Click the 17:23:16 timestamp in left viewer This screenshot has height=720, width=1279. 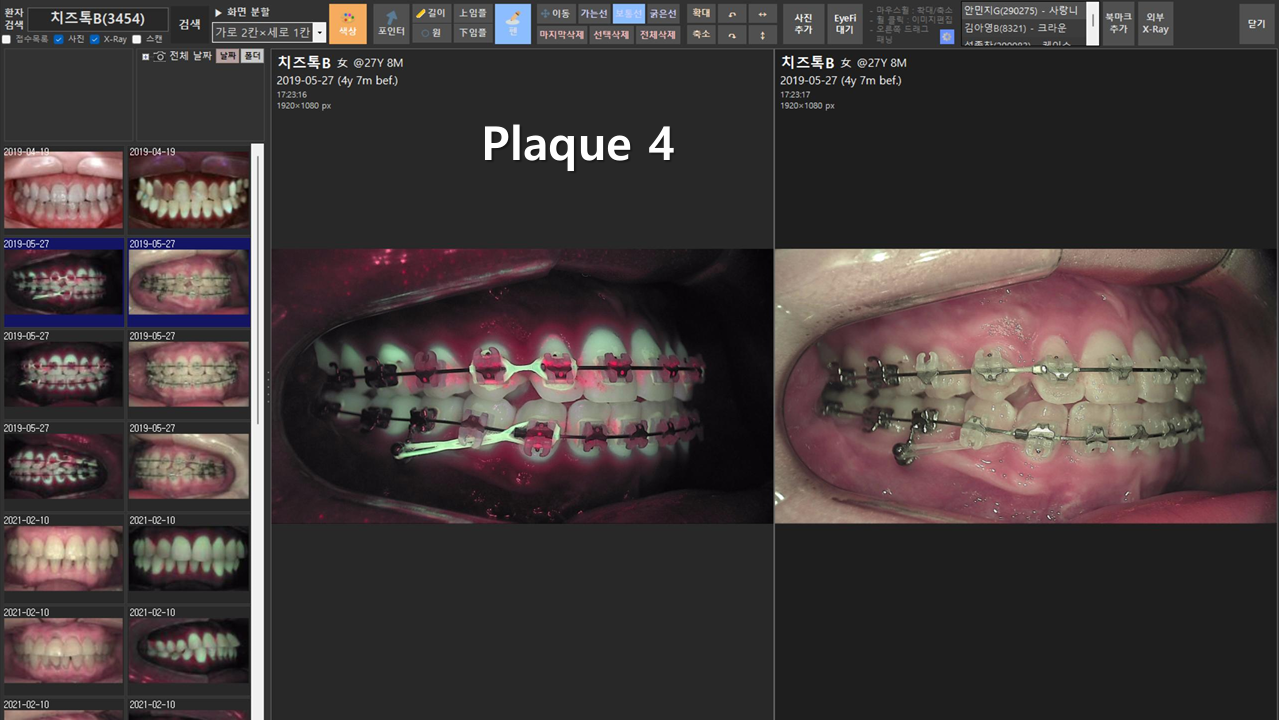tap(292, 95)
